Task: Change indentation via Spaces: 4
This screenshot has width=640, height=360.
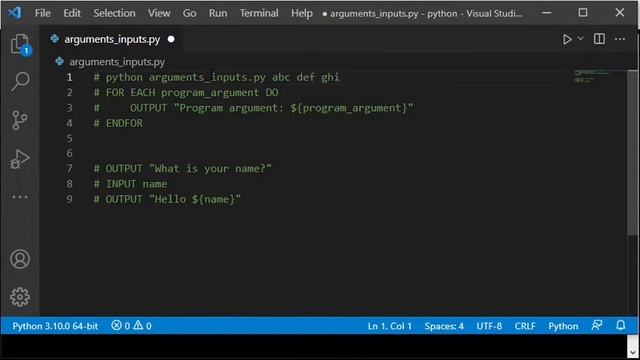Action: 444,326
